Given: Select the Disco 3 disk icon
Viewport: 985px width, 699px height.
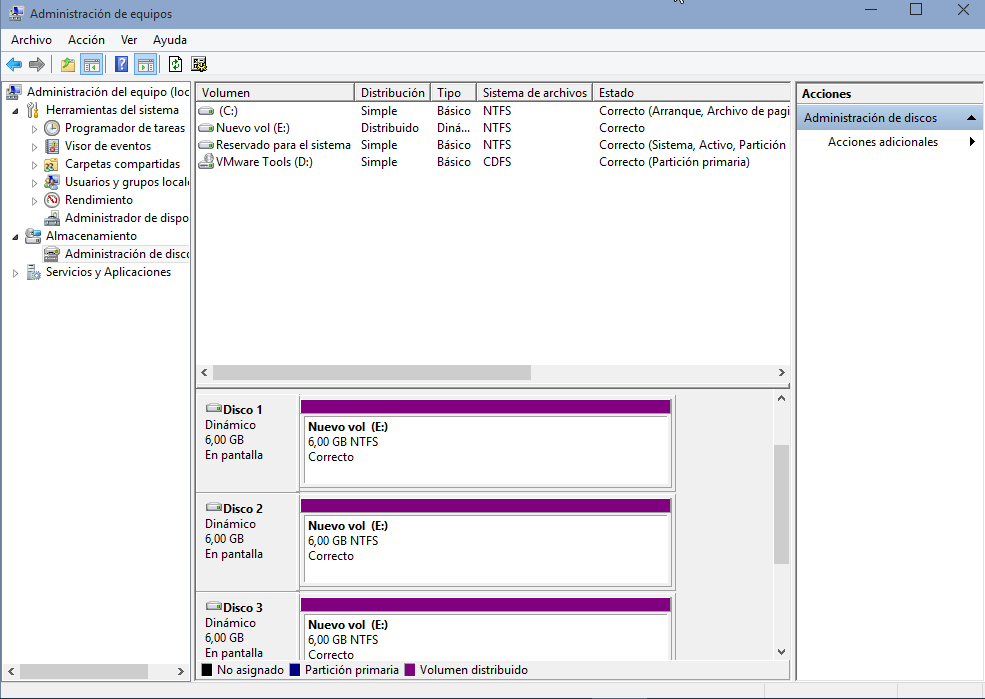Looking at the screenshot, I should [x=214, y=607].
